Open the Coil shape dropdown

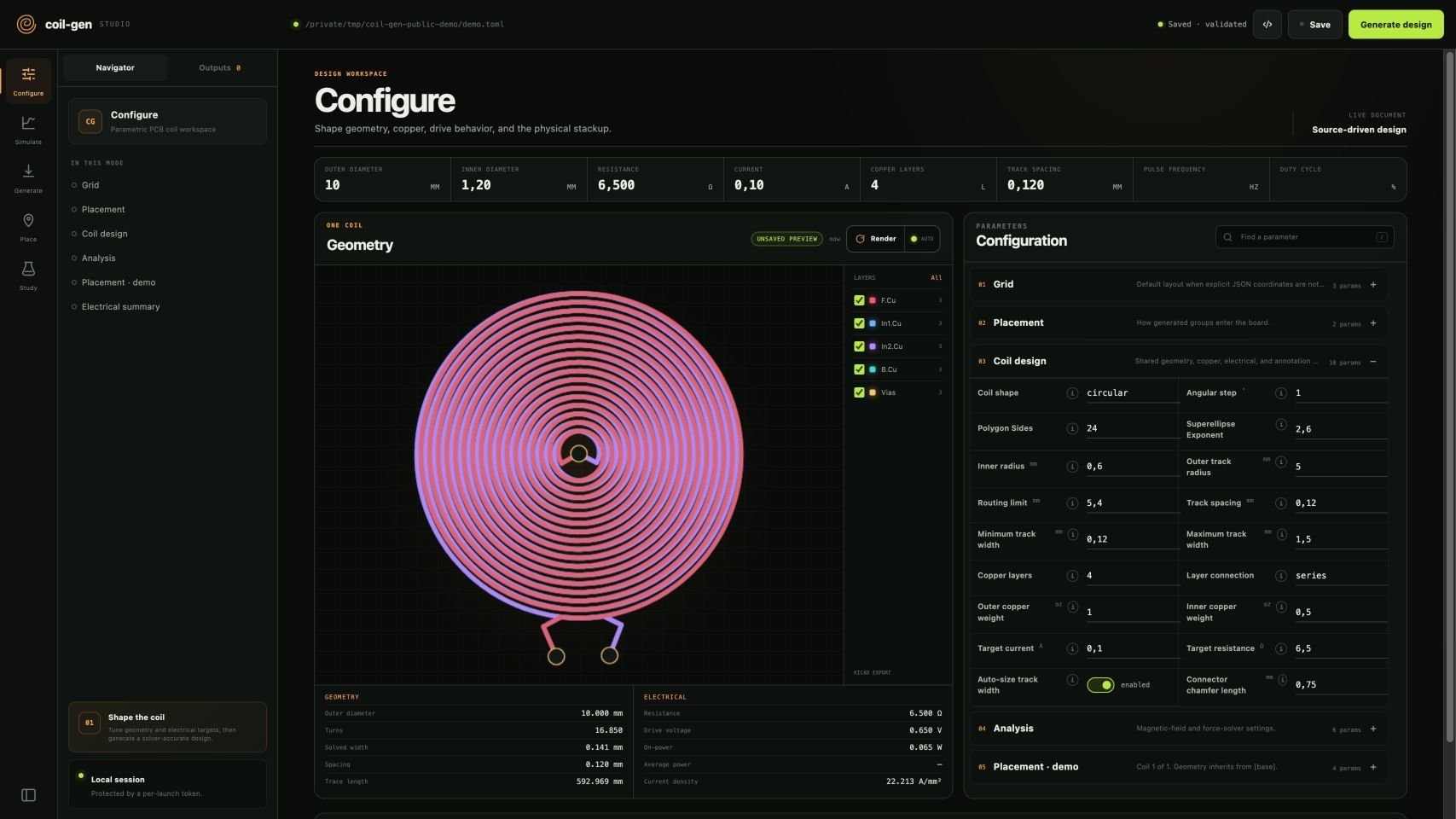tap(1131, 393)
